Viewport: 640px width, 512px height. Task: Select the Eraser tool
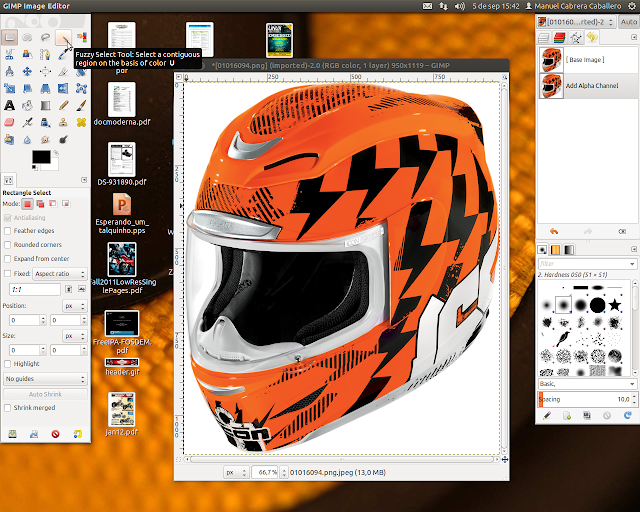click(9, 122)
